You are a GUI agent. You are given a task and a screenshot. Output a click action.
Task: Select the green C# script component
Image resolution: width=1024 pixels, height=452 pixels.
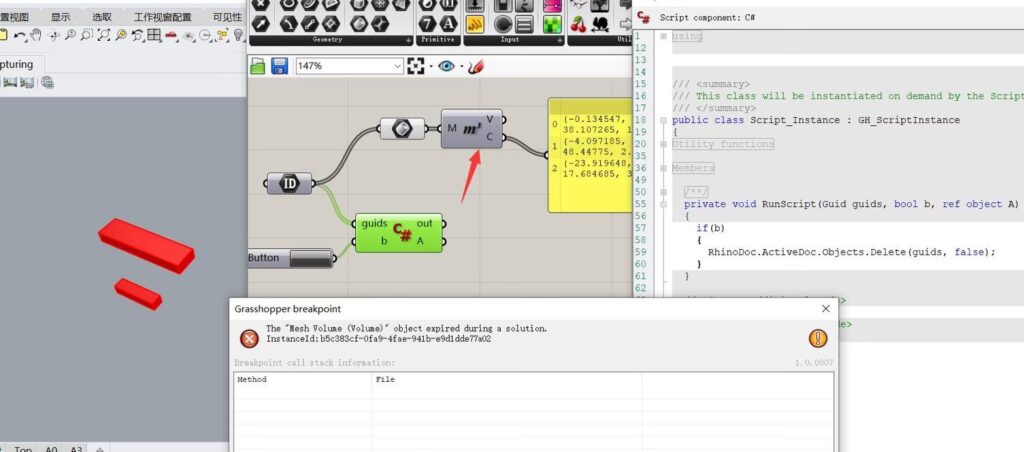(402, 232)
